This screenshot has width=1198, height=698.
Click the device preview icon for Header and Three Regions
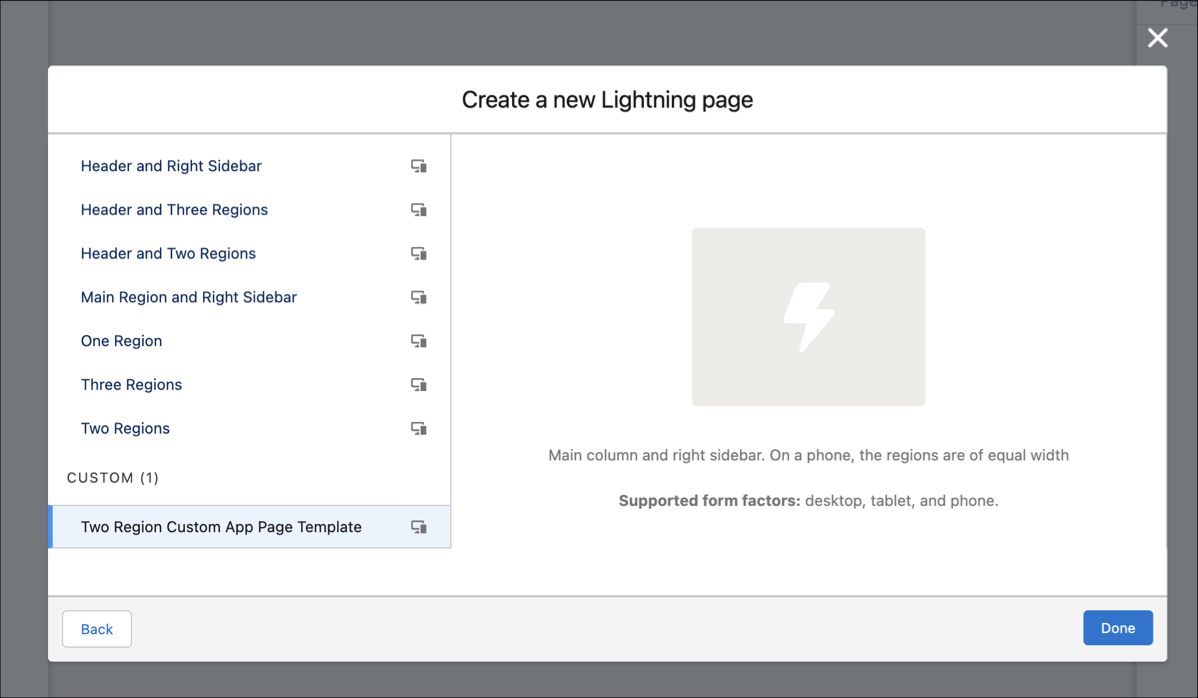tap(419, 210)
